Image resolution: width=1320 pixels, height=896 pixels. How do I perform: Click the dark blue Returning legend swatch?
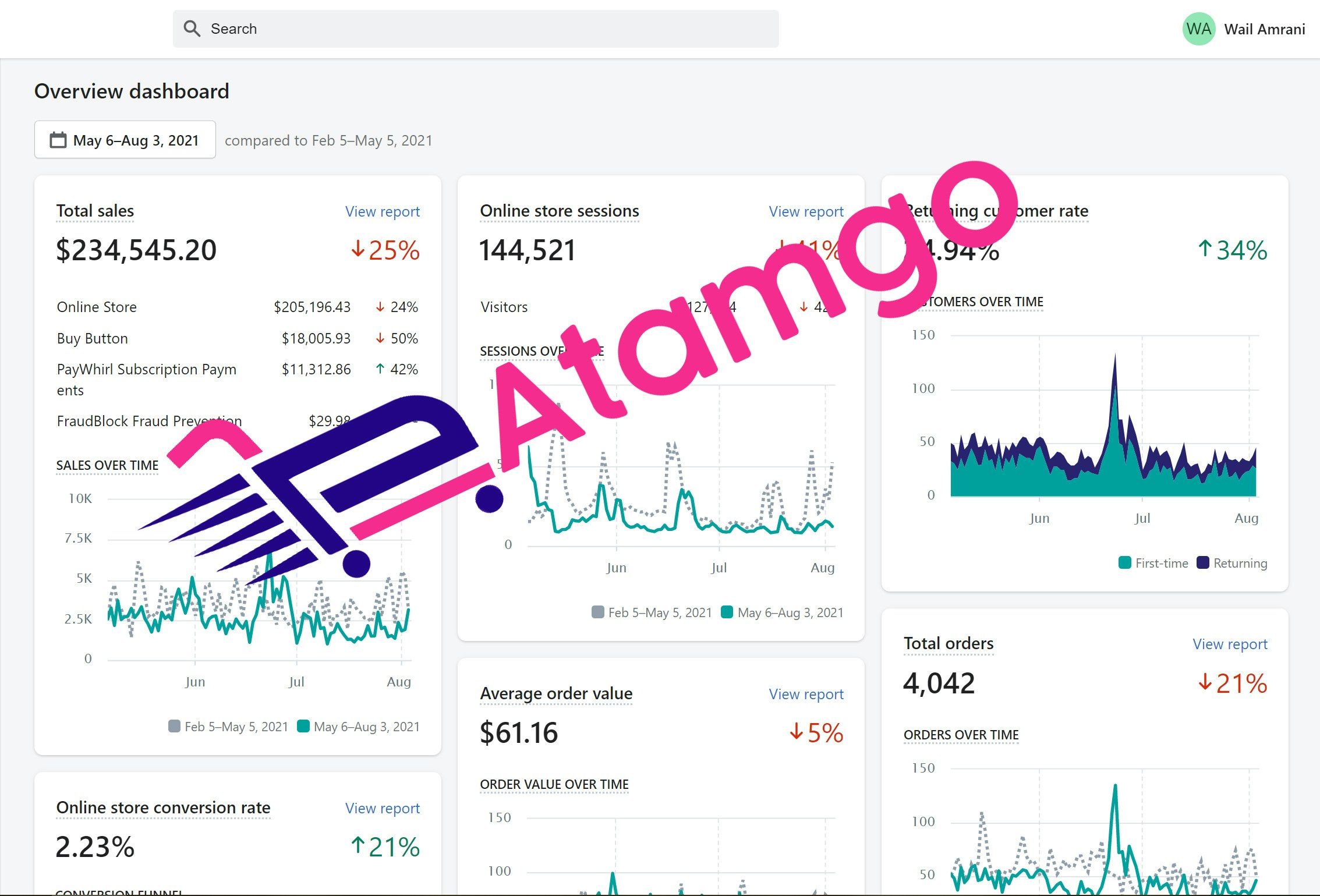point(1203,562)
